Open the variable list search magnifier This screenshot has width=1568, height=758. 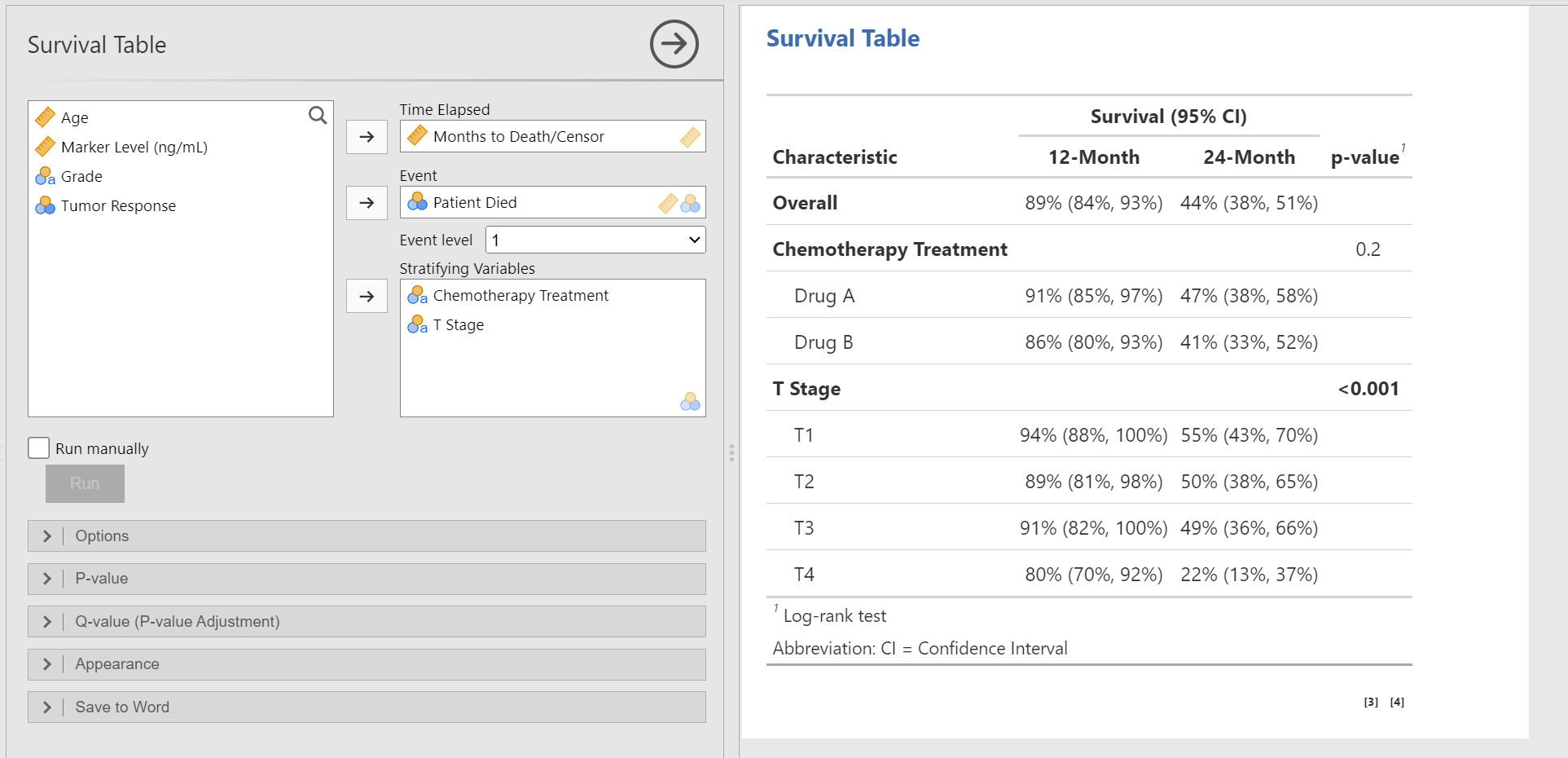coord(318,116)
